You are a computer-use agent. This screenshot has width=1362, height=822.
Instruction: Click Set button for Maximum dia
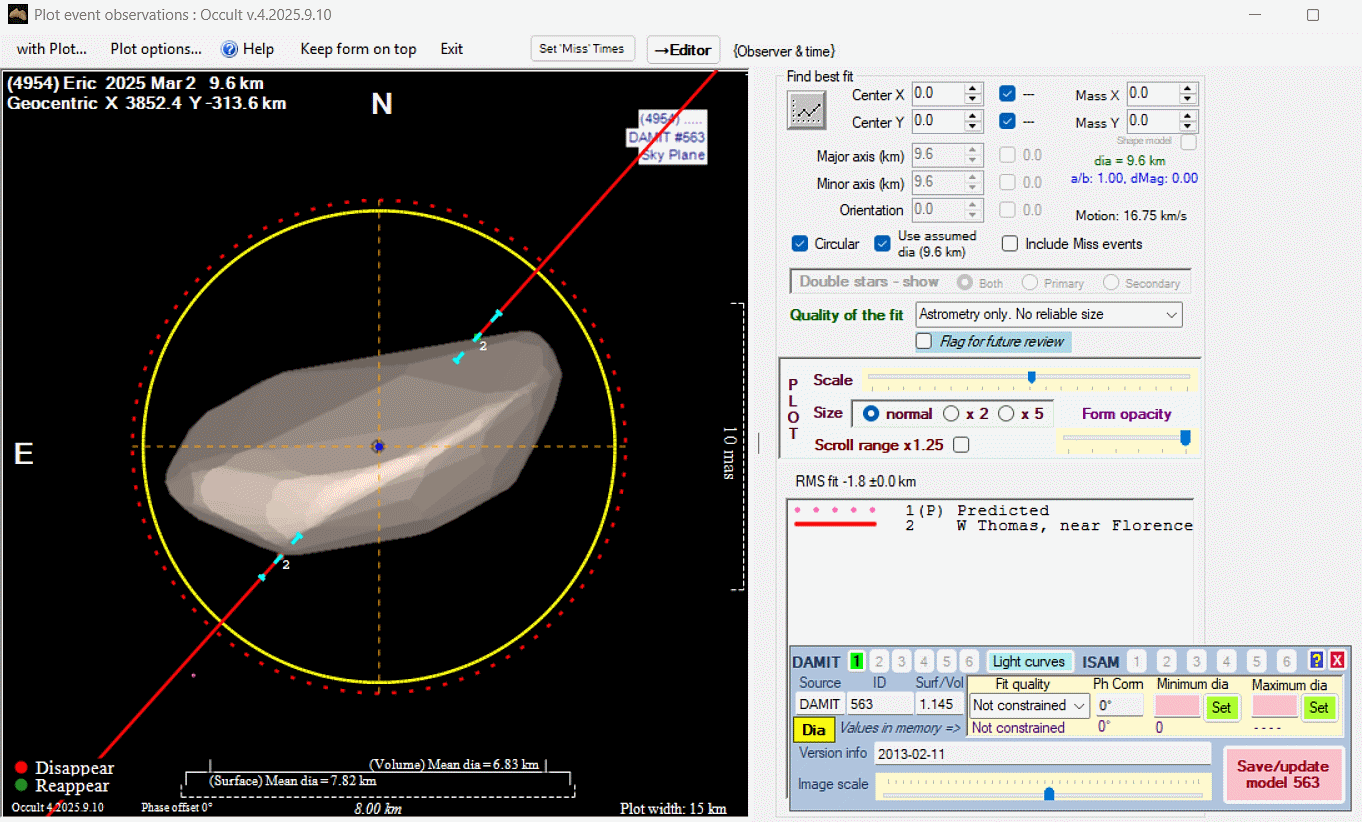click(1319, 707)
